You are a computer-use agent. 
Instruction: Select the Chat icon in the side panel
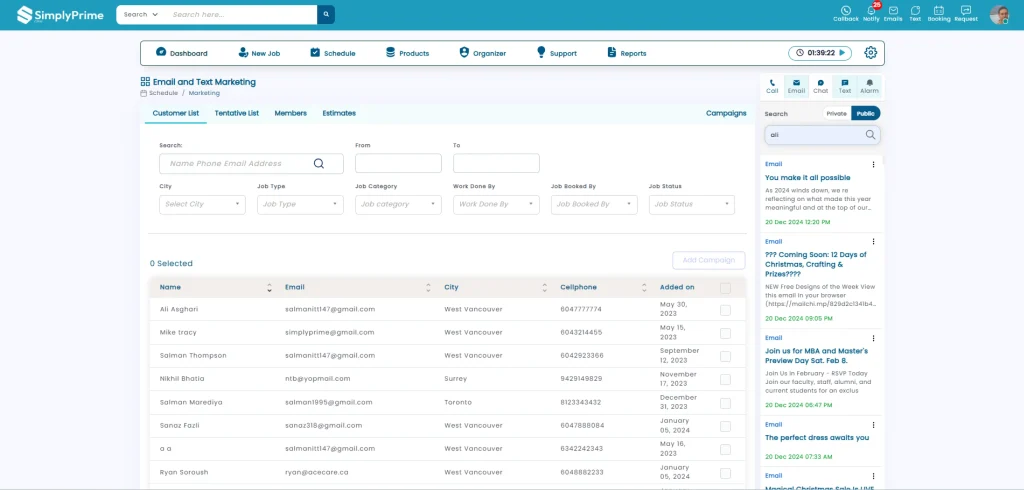820,86
